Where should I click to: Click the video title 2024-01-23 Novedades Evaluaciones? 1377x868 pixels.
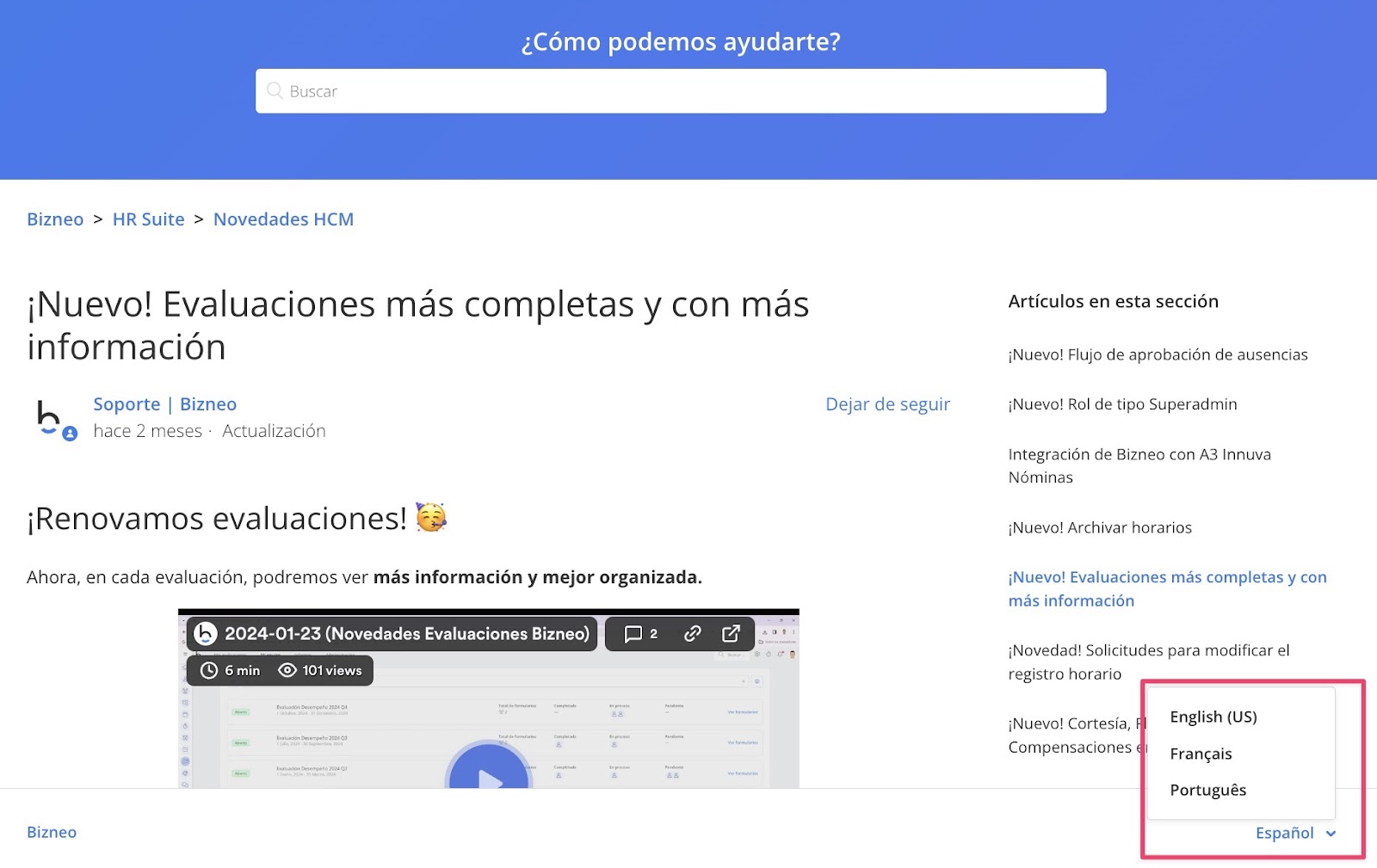407,634
